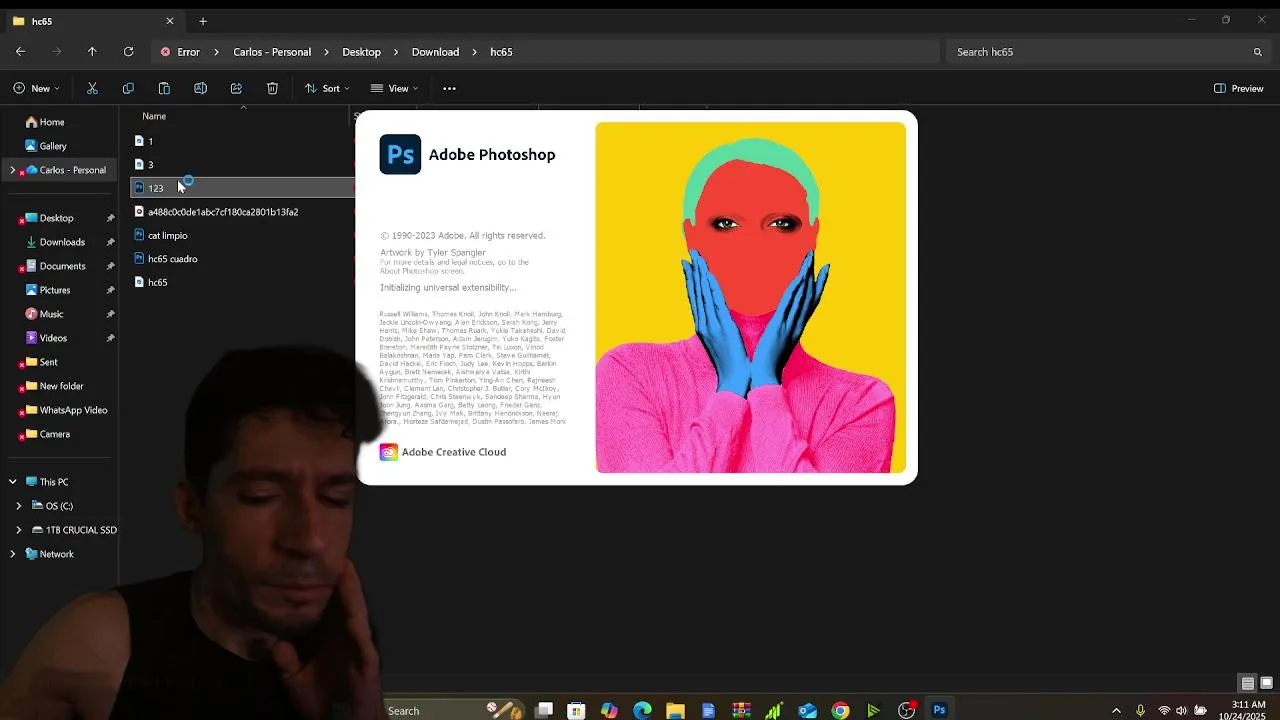The width and height of the screenshot is (1280, 720).
Task: Go up one folder level arrow
Action: coord(92,51)
